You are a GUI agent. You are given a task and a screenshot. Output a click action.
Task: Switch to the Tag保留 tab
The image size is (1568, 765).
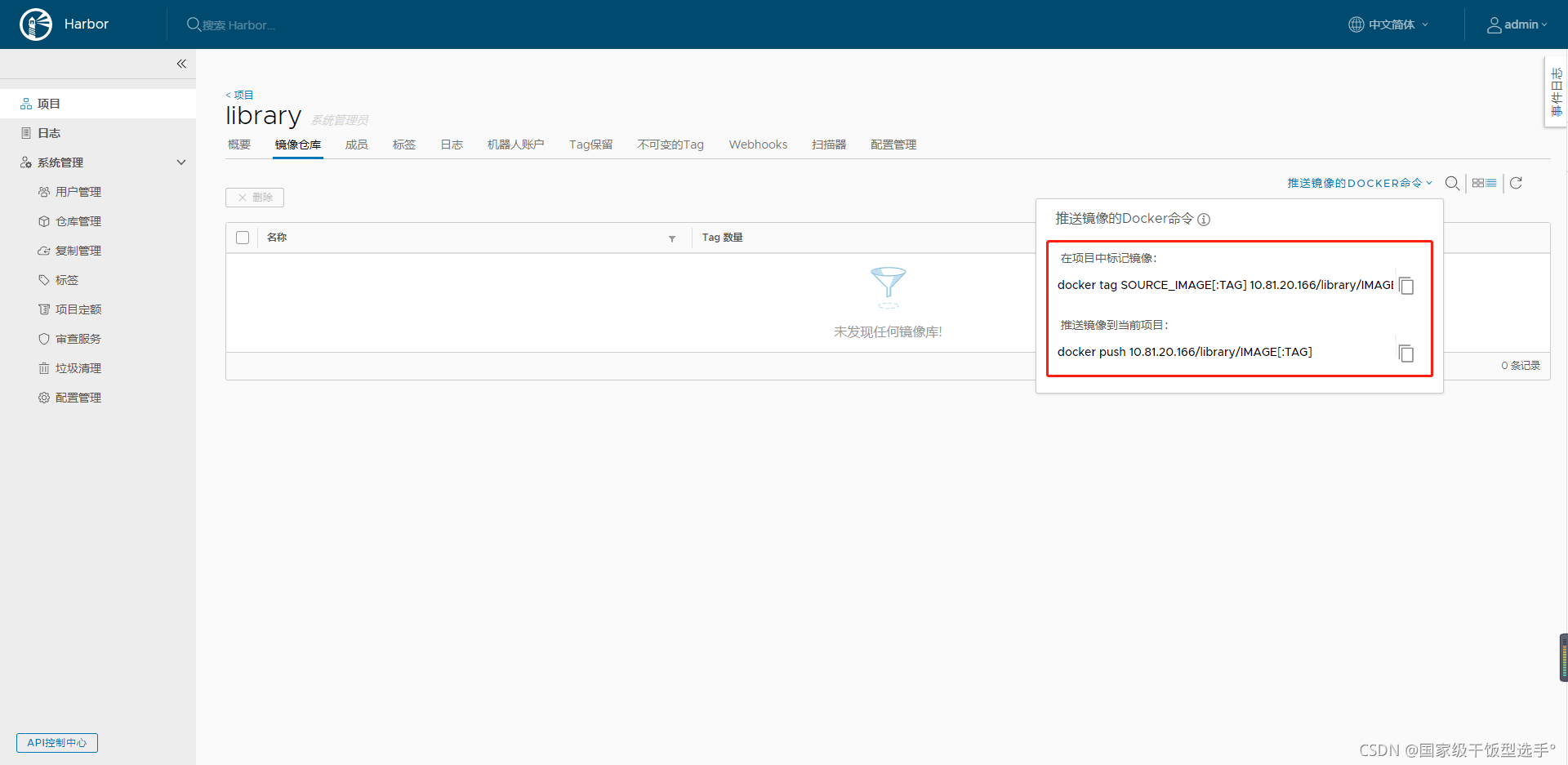(x=590, y=145)
